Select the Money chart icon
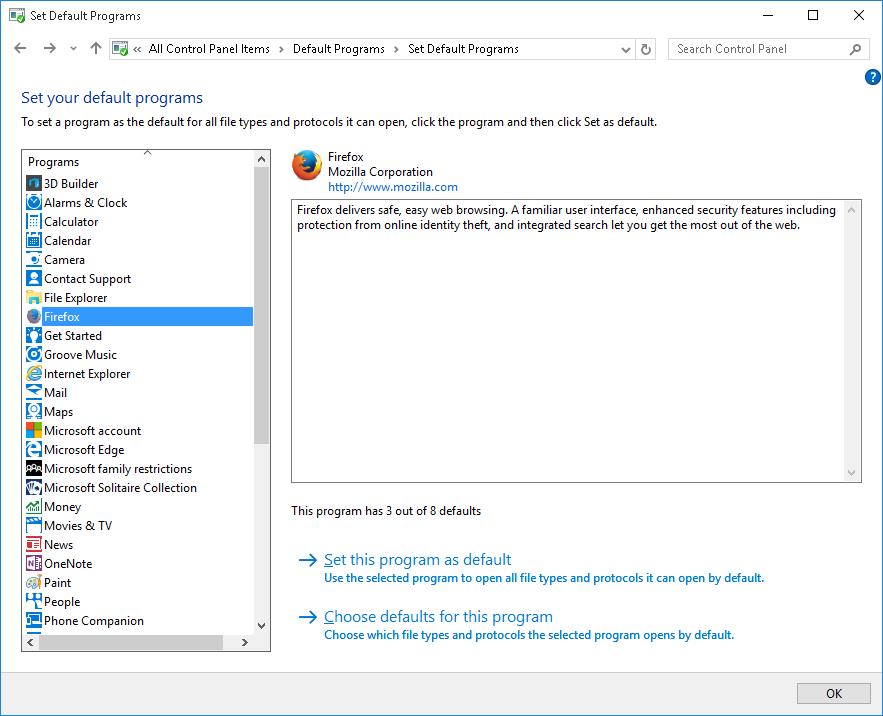Screen dimensions: 883x716 34,506
